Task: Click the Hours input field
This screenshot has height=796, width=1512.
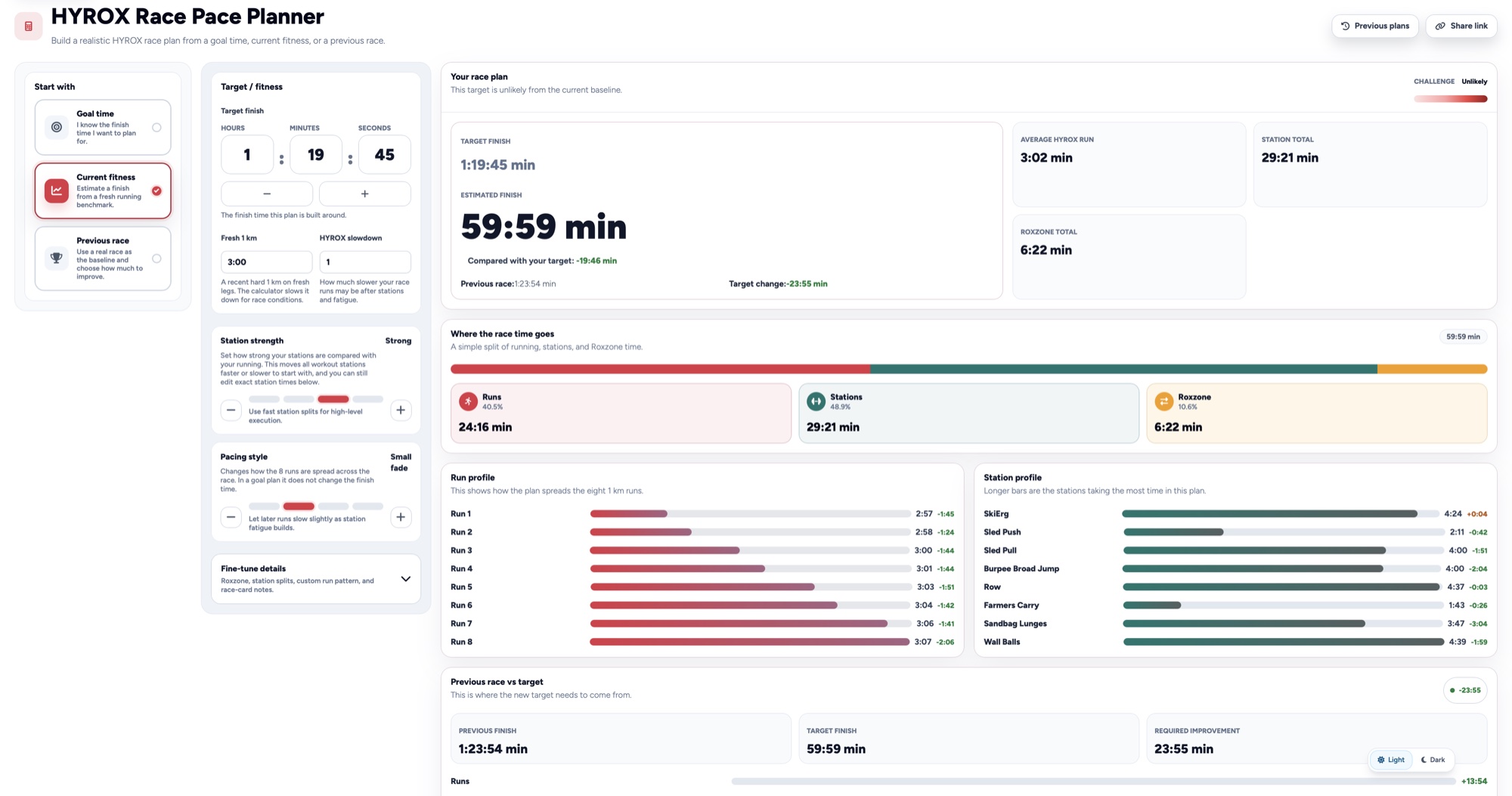Action: pyautogui.click(x=247, y=154)
